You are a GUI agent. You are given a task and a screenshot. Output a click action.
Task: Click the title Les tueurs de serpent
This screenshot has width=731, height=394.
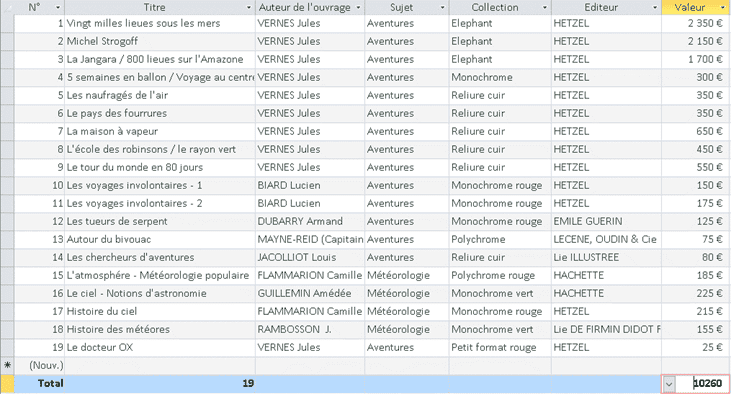[117, 221]
